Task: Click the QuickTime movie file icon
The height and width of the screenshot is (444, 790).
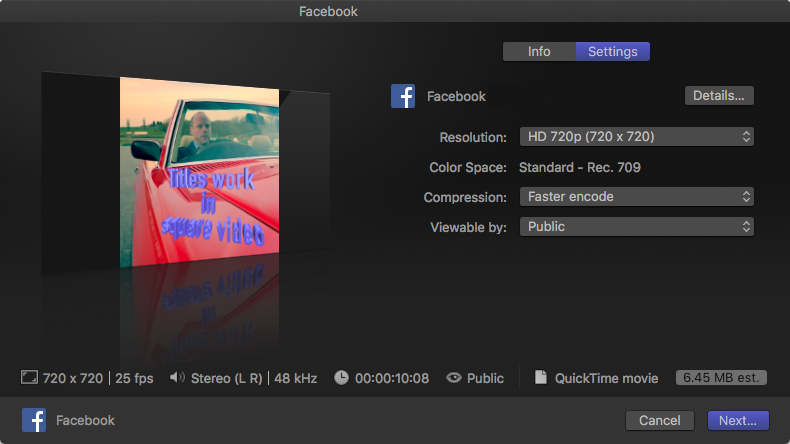Action: (x=541, y=377)
